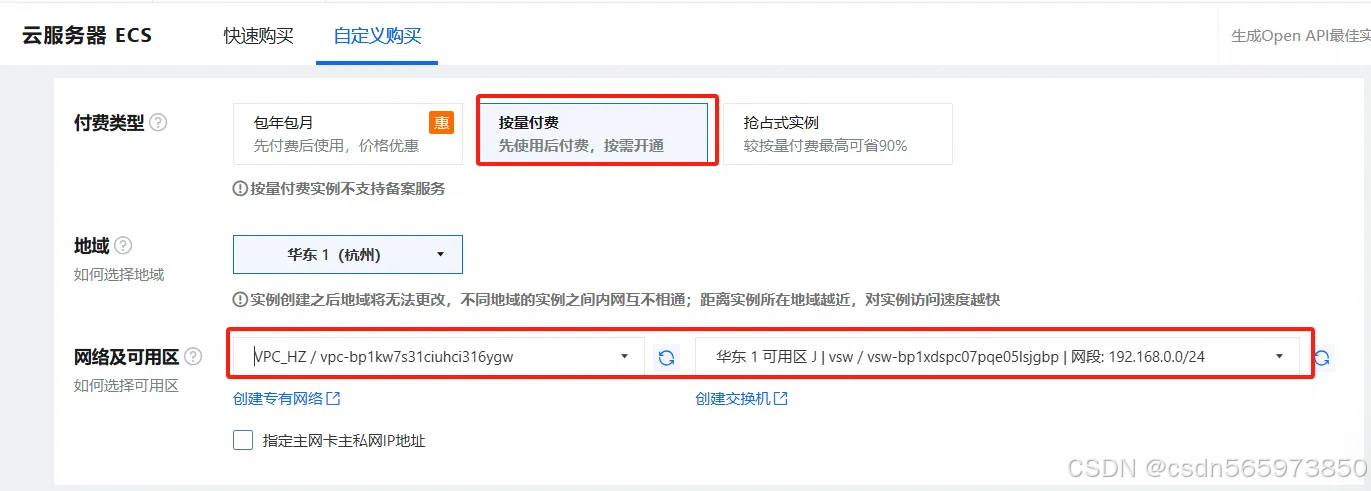Click the external-link icon beside 创建交换机
The height and width of the screenshot is (491, 1371).
pos(781,399)
